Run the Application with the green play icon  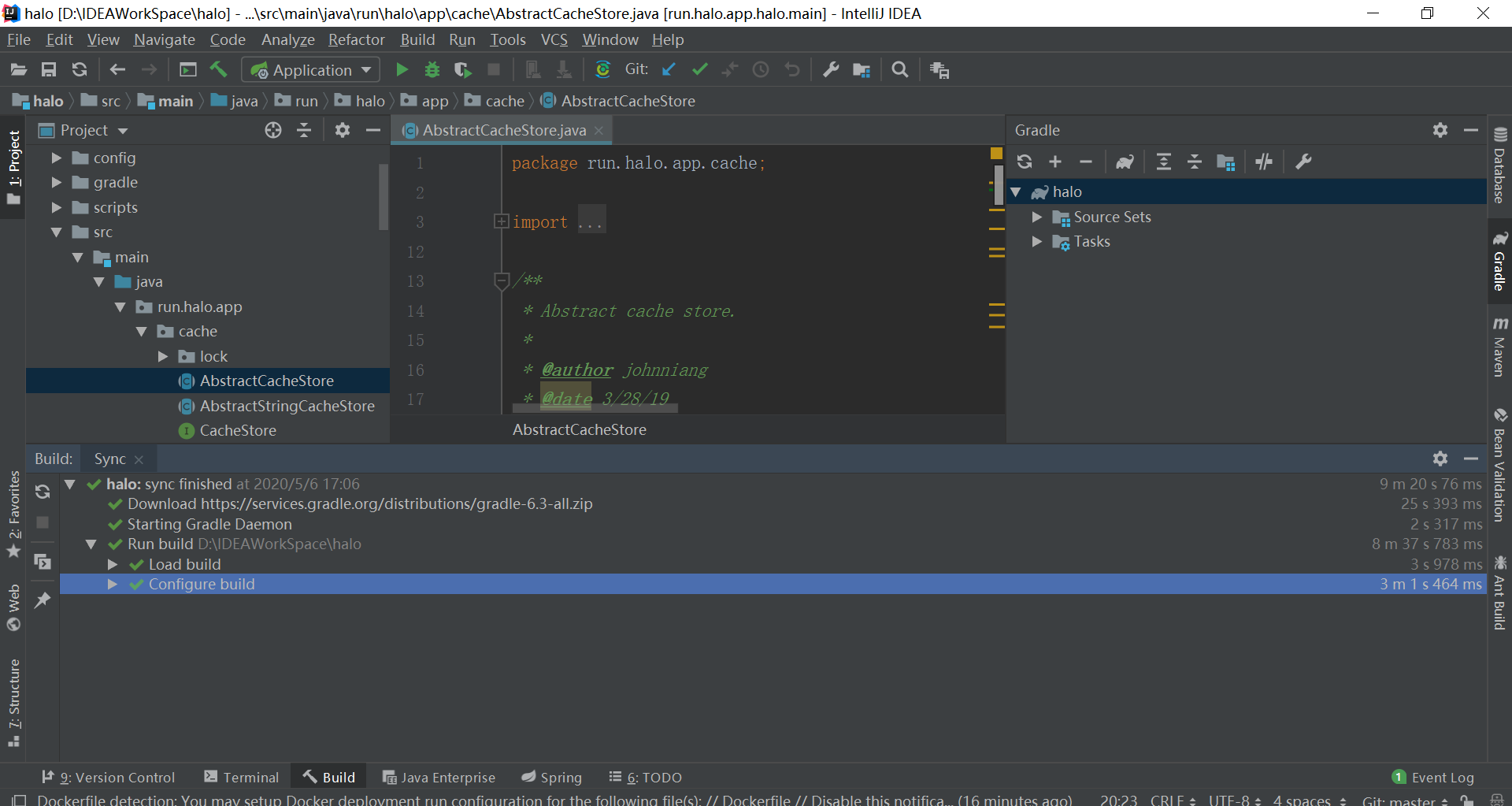(402, 70)
